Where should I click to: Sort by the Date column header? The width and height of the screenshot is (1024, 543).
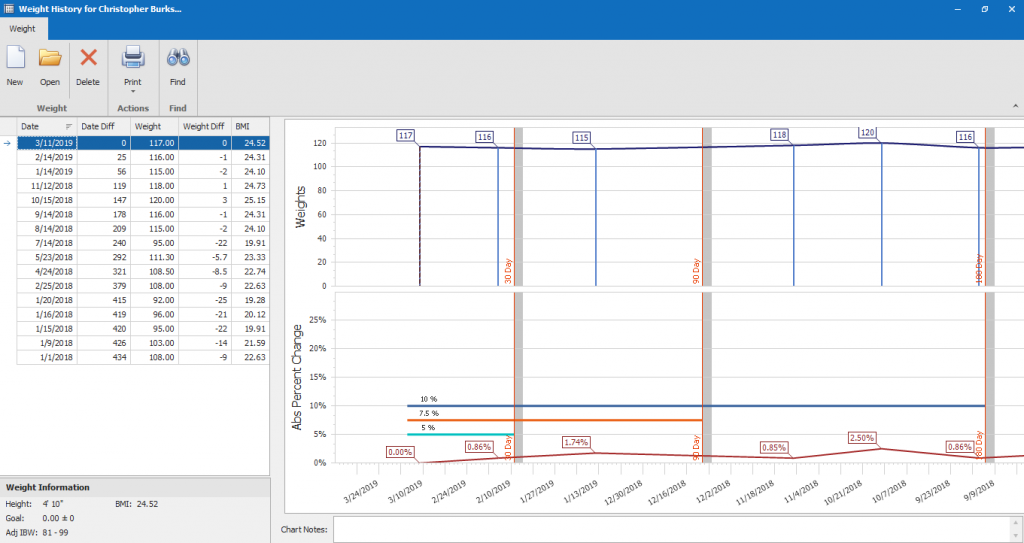click(45, 127)
